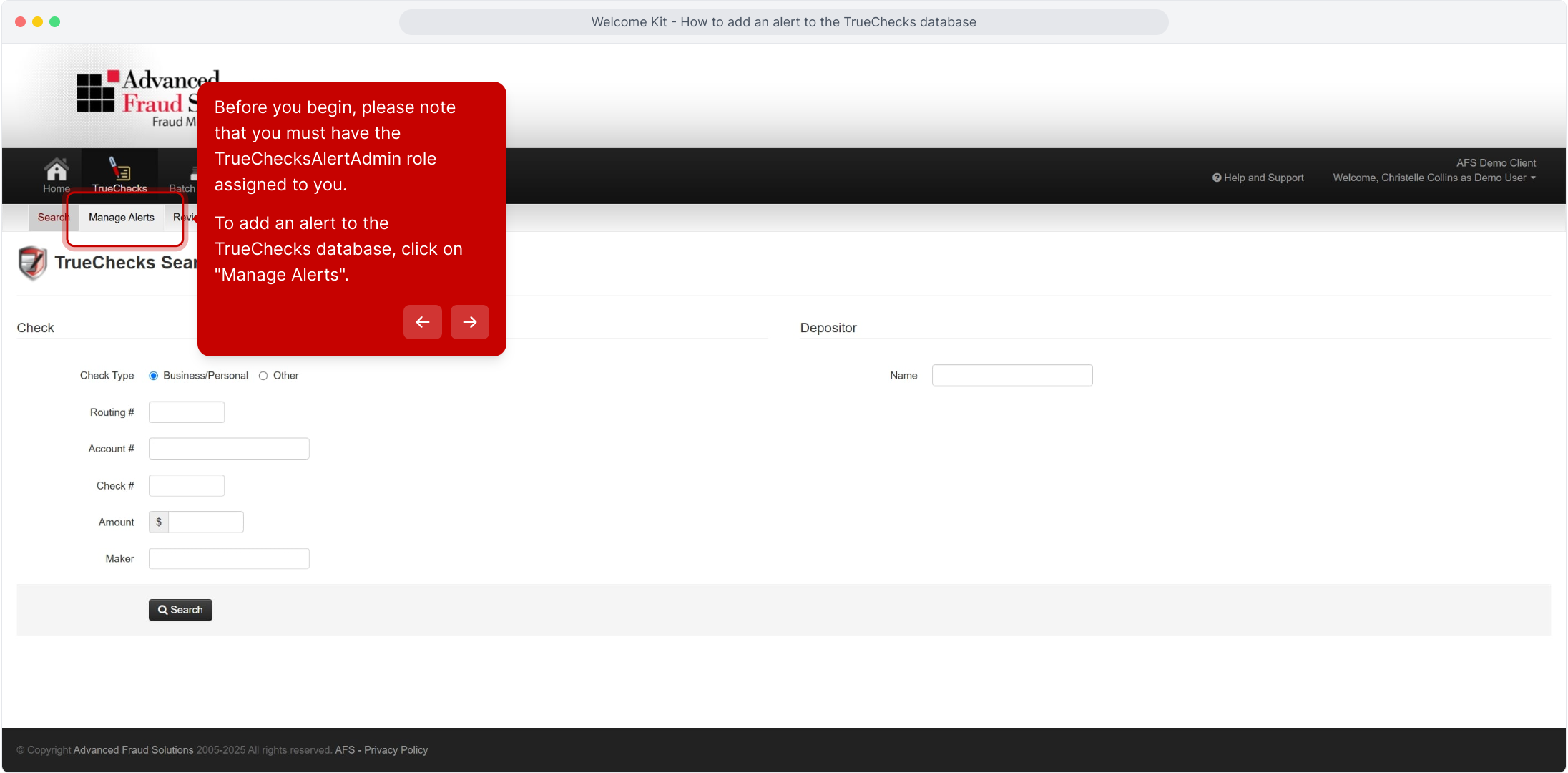Viewport: 1568px width, 773px height.
Task: Click the window title bar text
Action: [x=784, y=22]
